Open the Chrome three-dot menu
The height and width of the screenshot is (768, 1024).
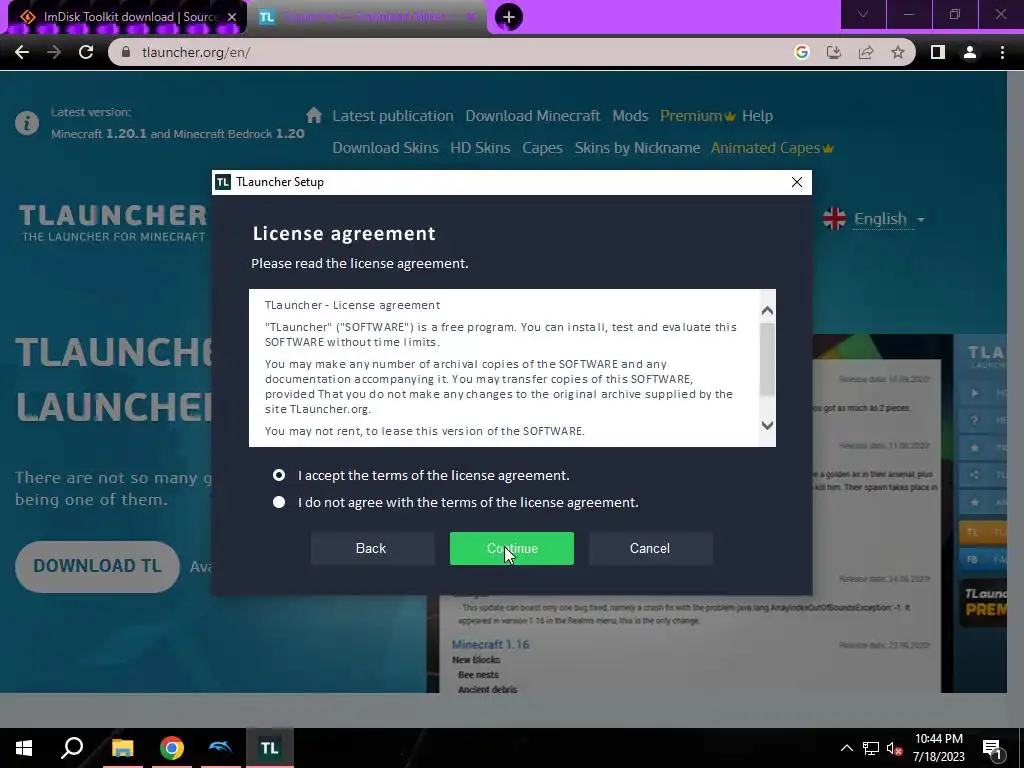(x=1002, y=52)
